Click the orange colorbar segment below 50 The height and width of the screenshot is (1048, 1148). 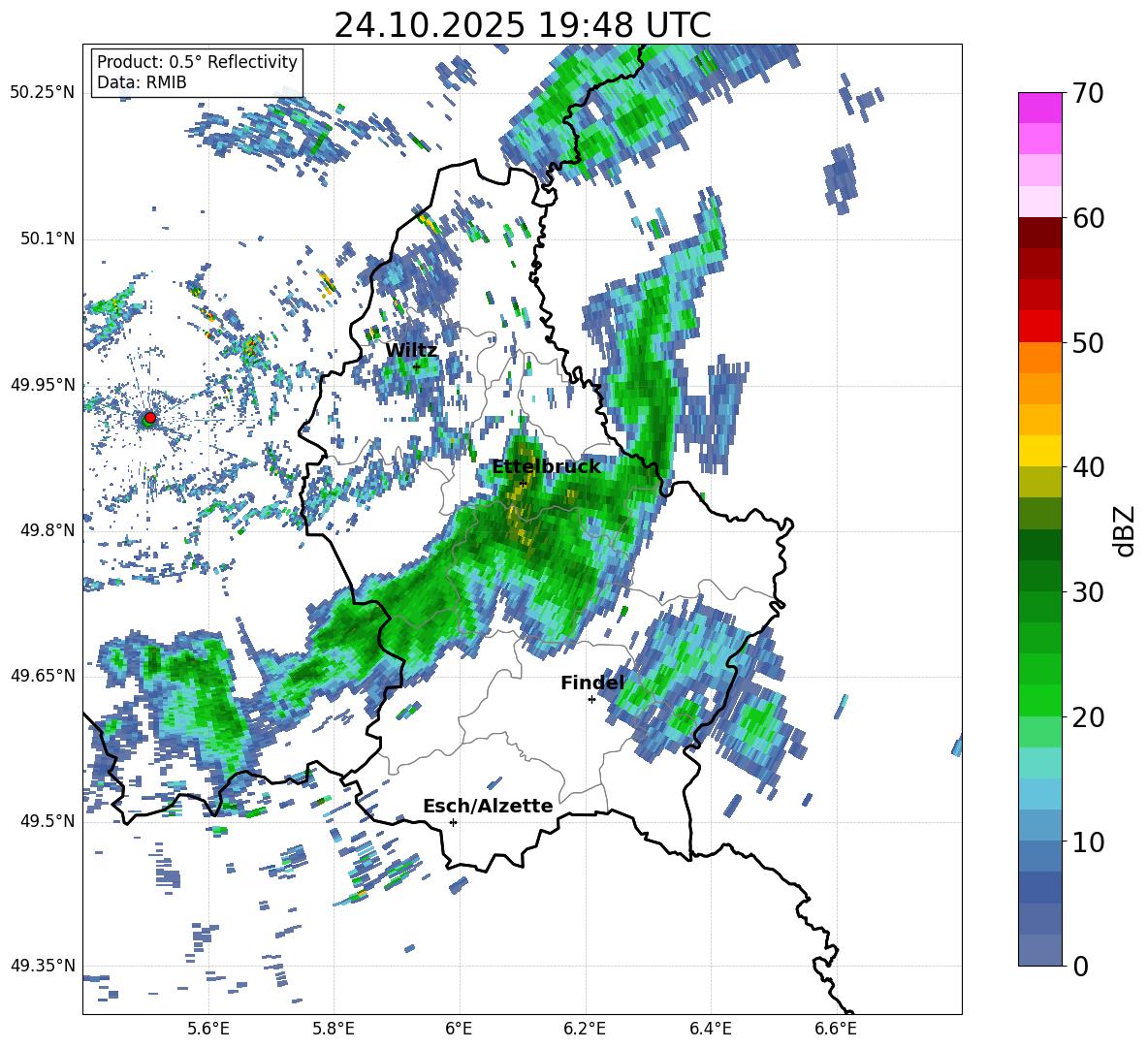(x=1039, y=358)
